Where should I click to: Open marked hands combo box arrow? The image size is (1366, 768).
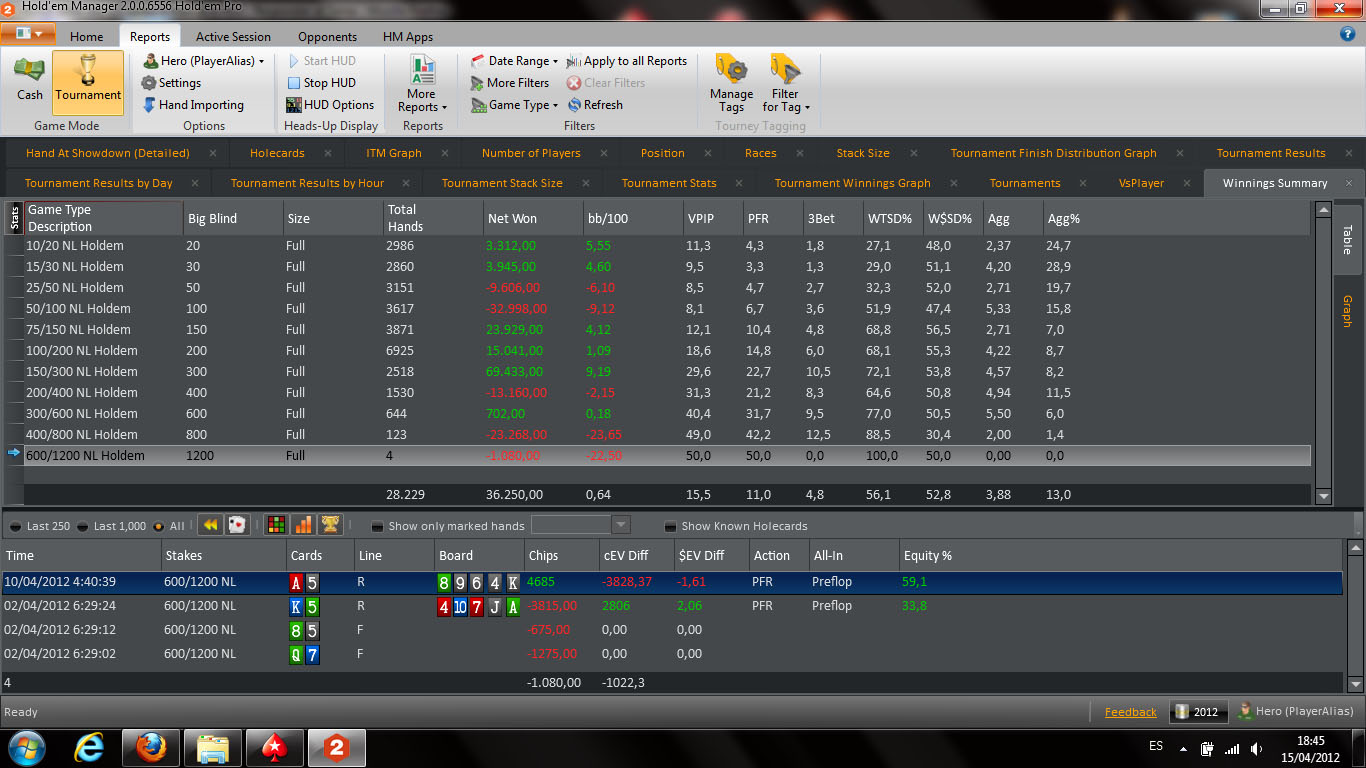[620, 525]
